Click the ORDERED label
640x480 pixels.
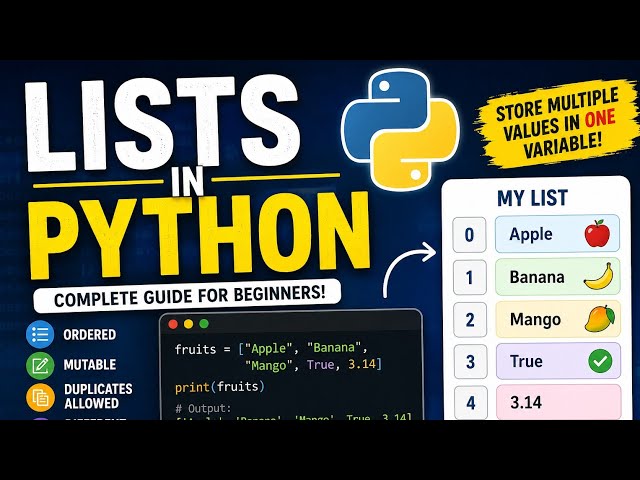click(90, 335)
